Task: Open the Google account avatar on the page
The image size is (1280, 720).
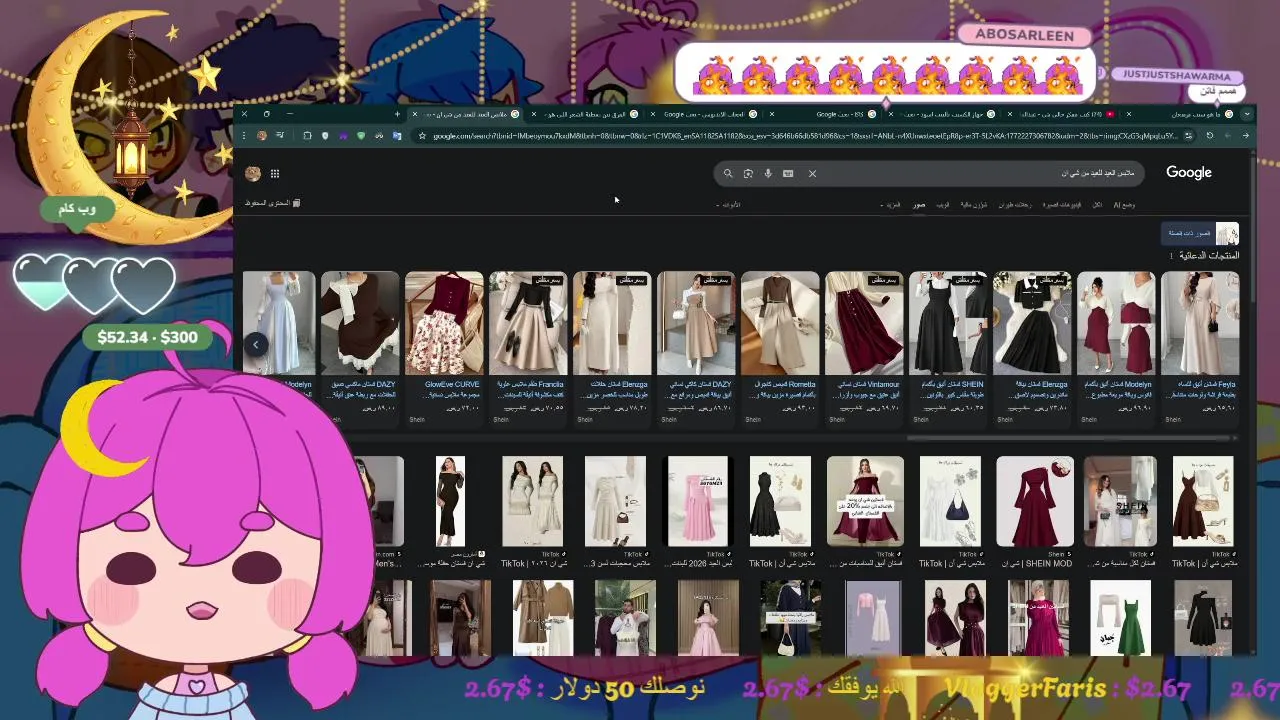Action: pyautogui.click(x=253, y=173)
